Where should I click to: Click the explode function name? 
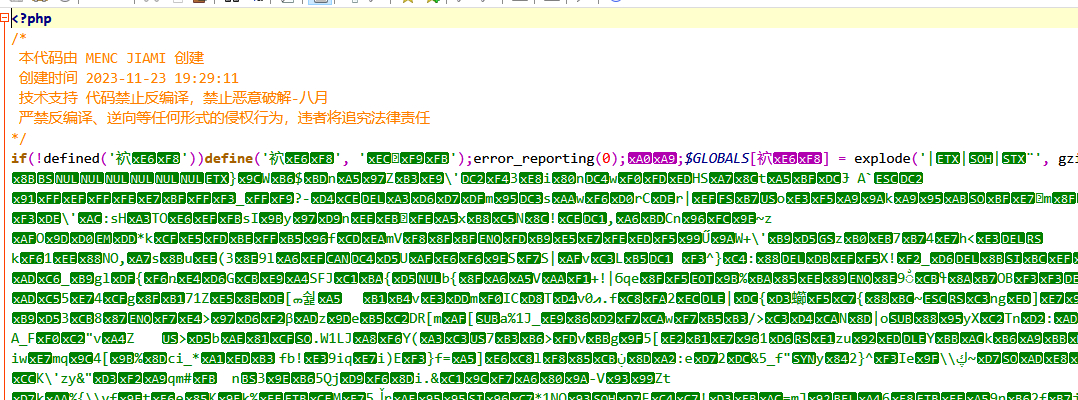[x=882, y=159]
